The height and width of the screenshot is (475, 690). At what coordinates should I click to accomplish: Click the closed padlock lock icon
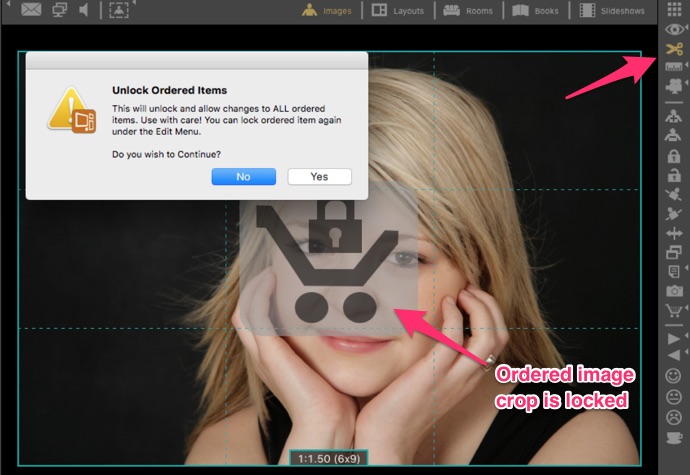(674, 156)
